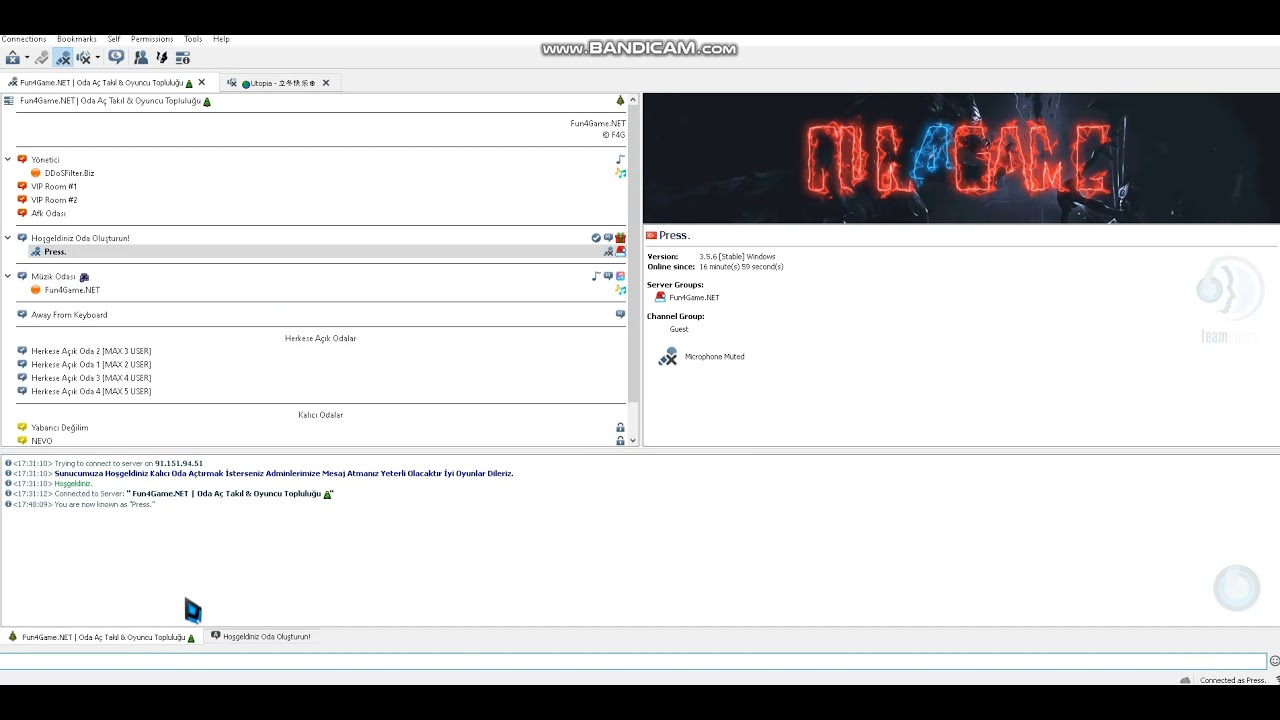The image size is (1280, 720).
Task: Open the Self menu
Action: [114, 39]
